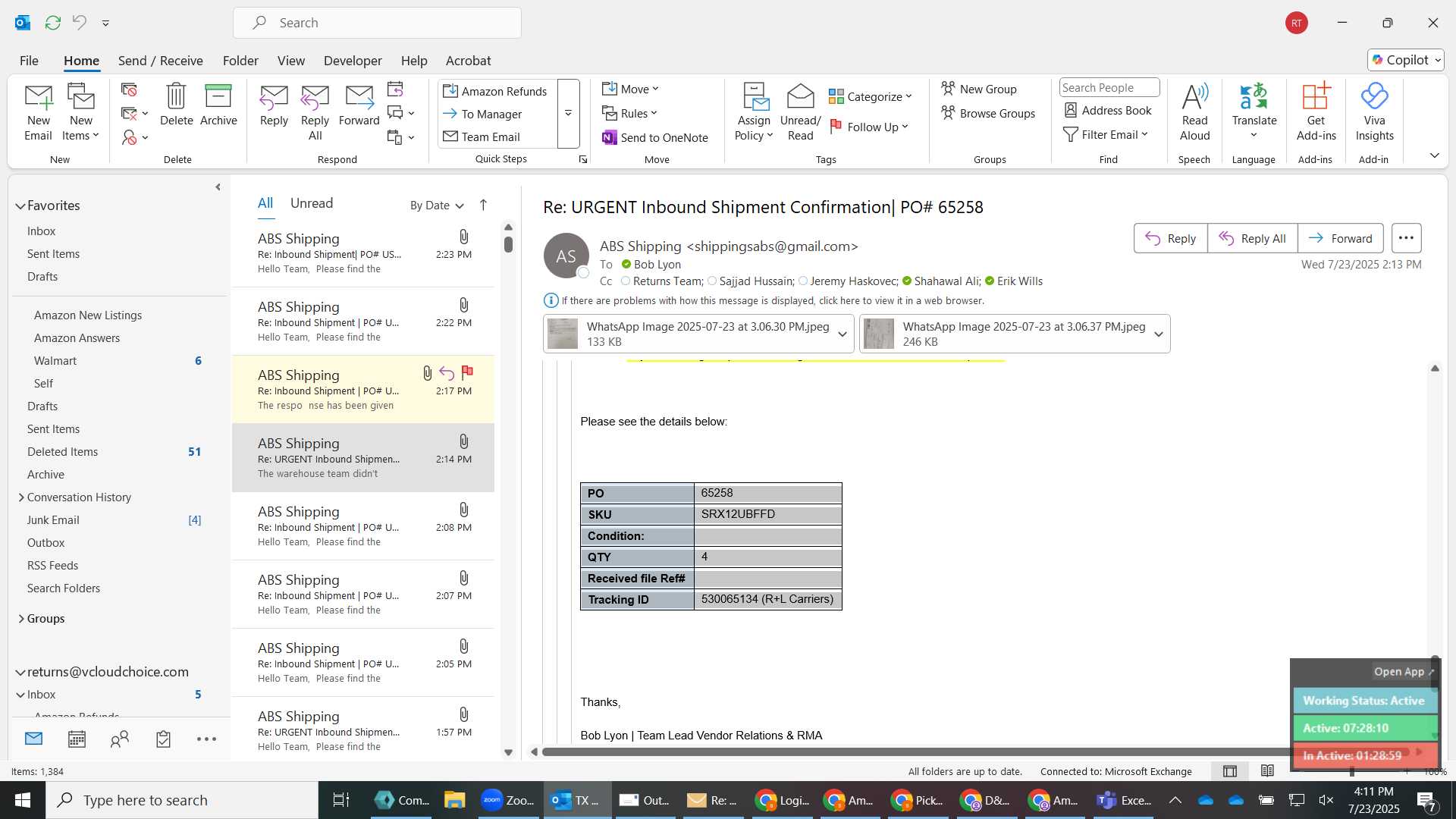Open more actions ellipsis in reading pane
This screenshot has height=819, width=1456.
tap(1406, 238)
